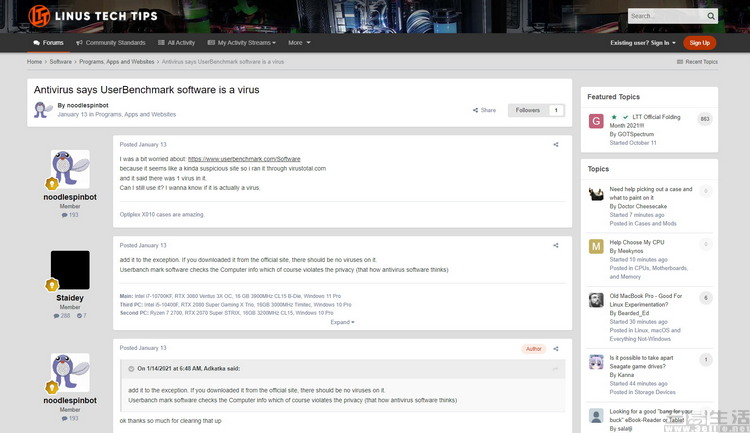
Task: Click the Sign Up button
Action: 699,43
